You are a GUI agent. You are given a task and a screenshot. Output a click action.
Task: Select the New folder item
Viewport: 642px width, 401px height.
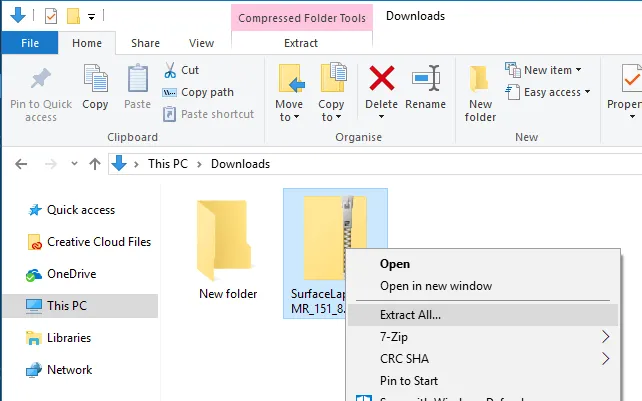(x=228, y=250)
